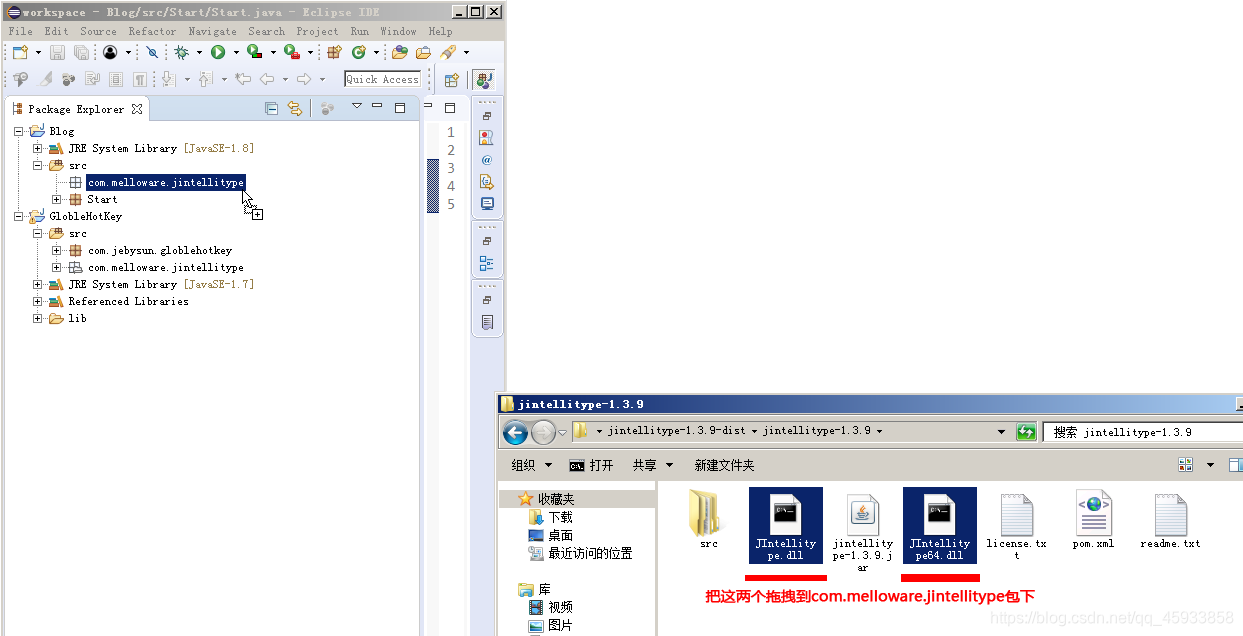Click the New wizard icon in Eclipse toolbar

click(20, 52)
